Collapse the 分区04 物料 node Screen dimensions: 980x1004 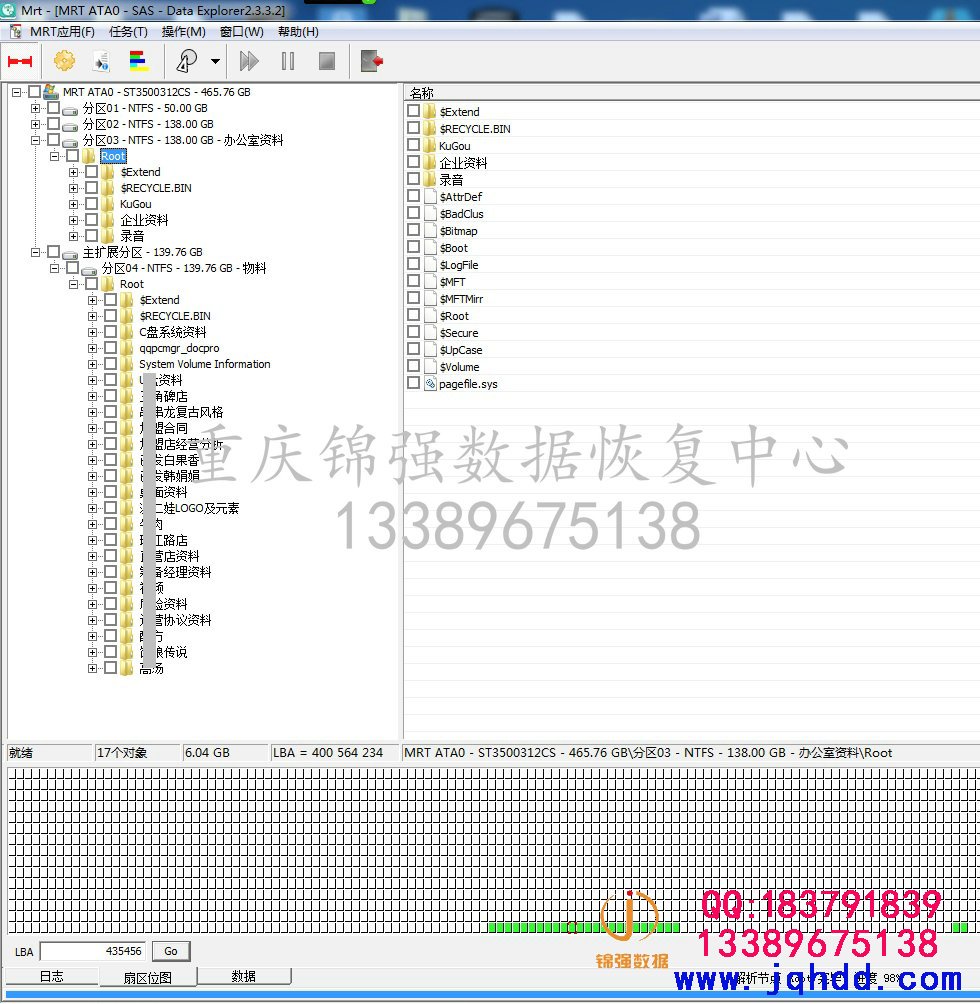(55, 268)
